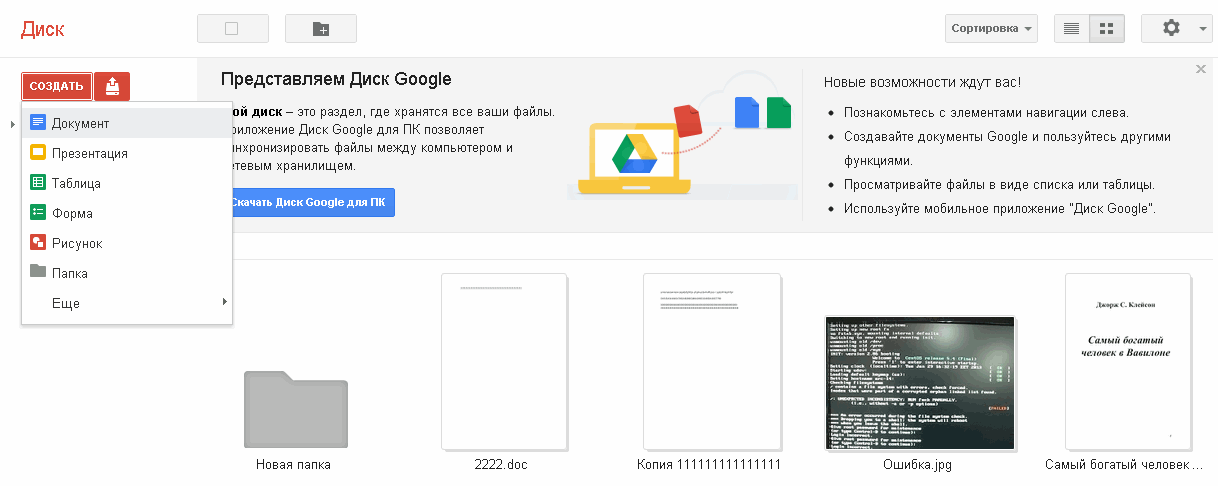Click the Диск logo link

coord(41,28)
